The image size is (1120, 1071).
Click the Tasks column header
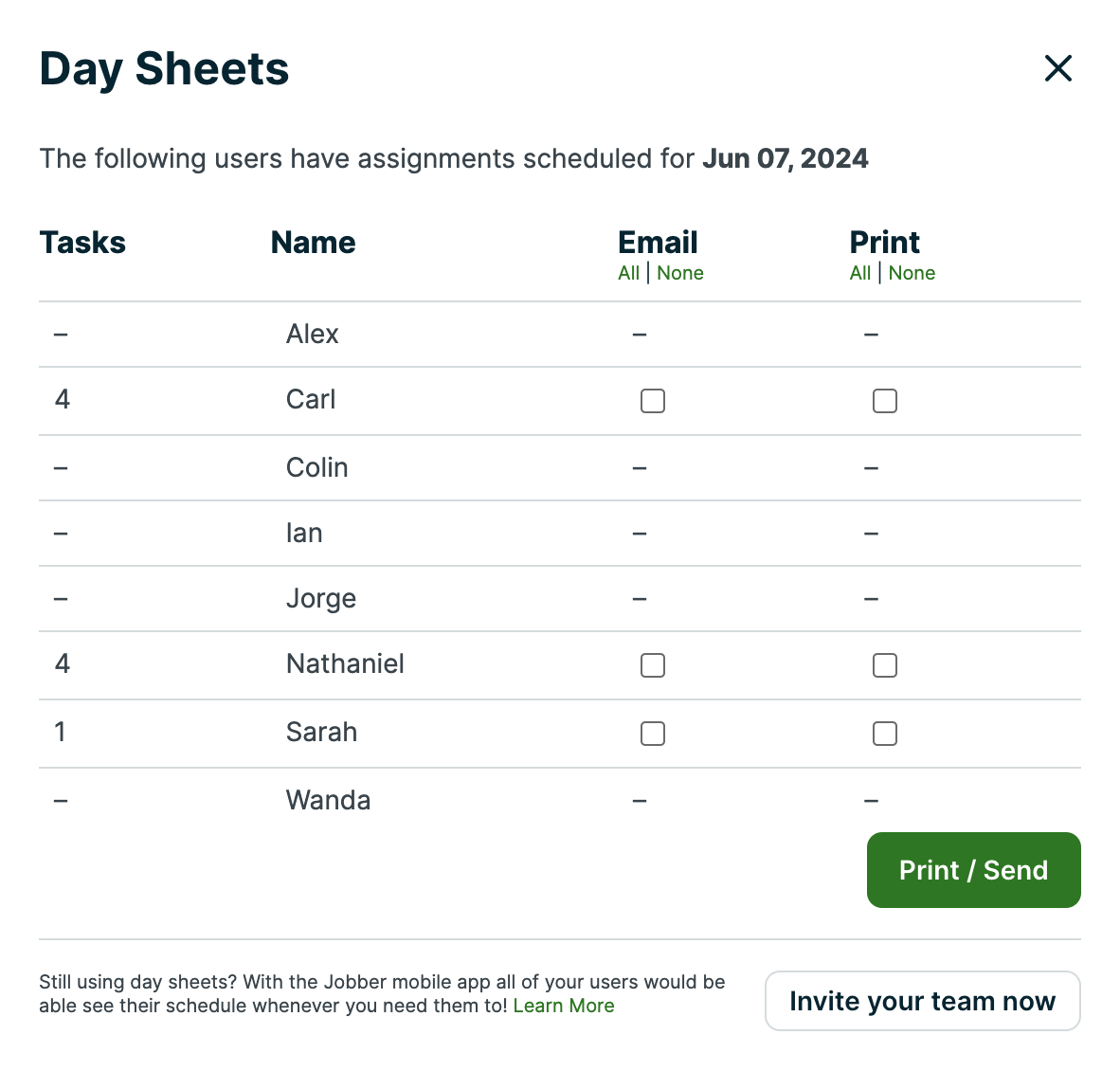(82, 243)
